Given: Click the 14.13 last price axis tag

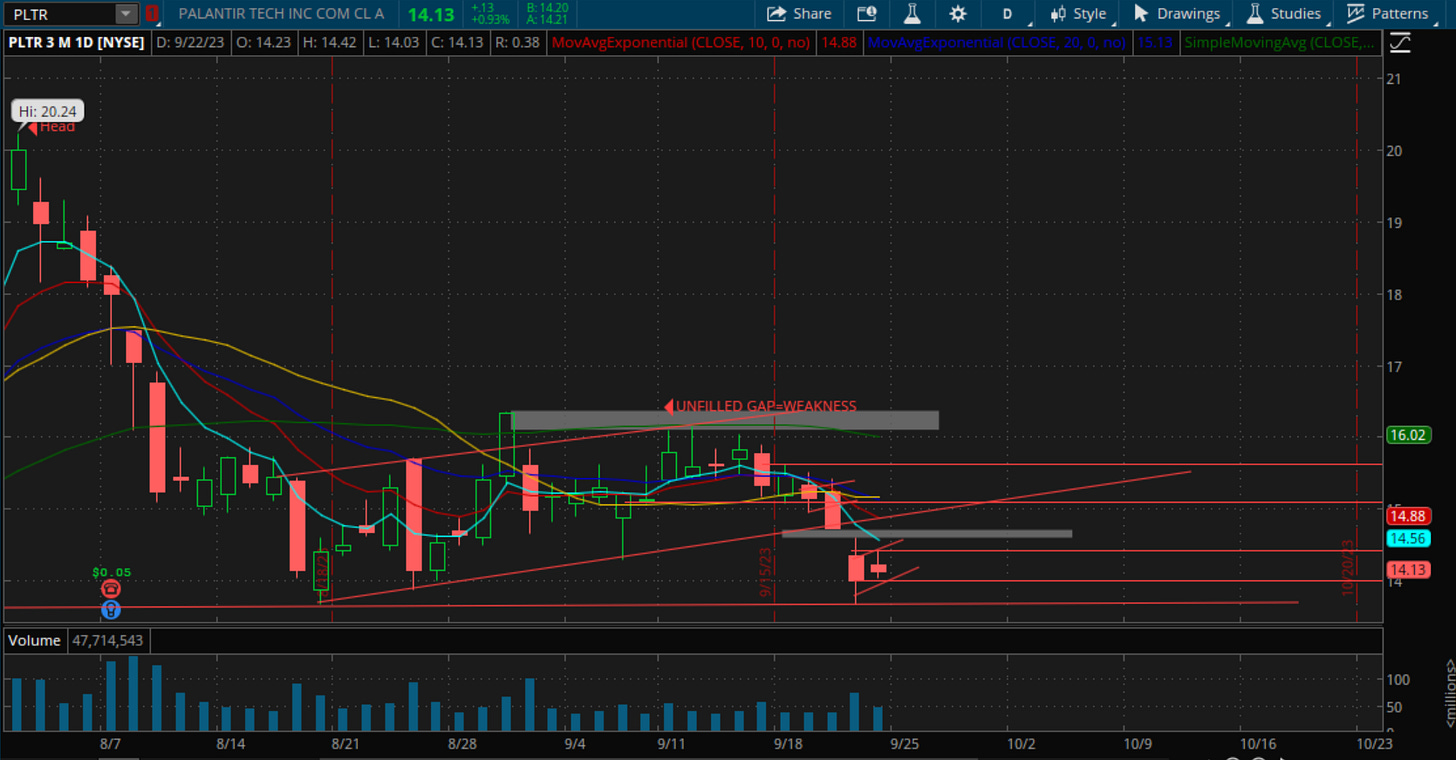Looking at the screenshot, I should [x=1407, y=570].
